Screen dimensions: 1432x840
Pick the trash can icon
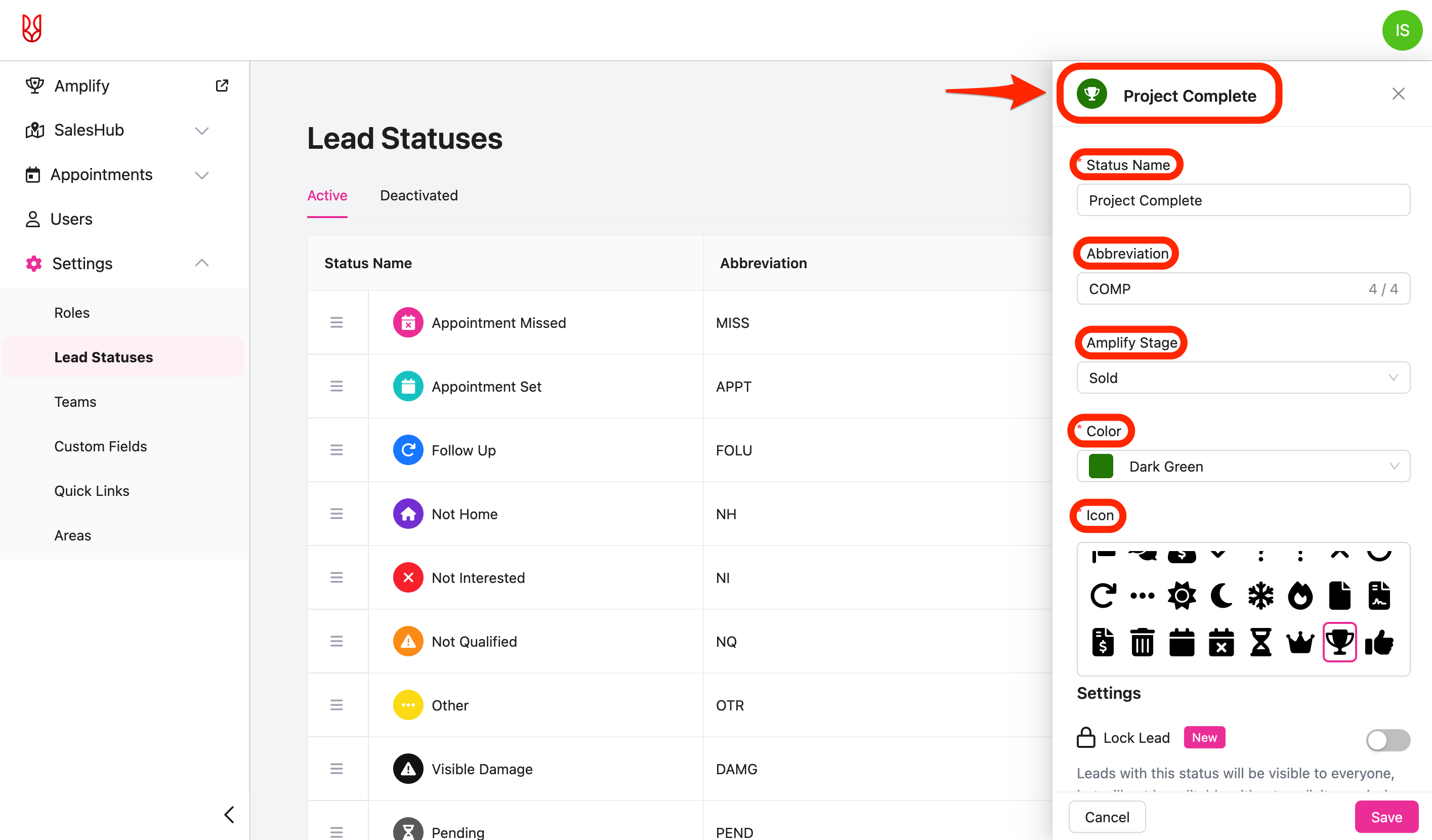1142,642
